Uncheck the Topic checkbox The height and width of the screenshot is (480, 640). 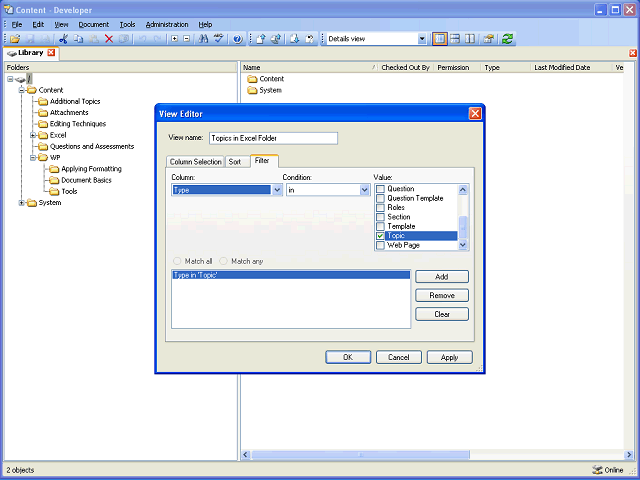pyautogui.click(x=380, y=236)
